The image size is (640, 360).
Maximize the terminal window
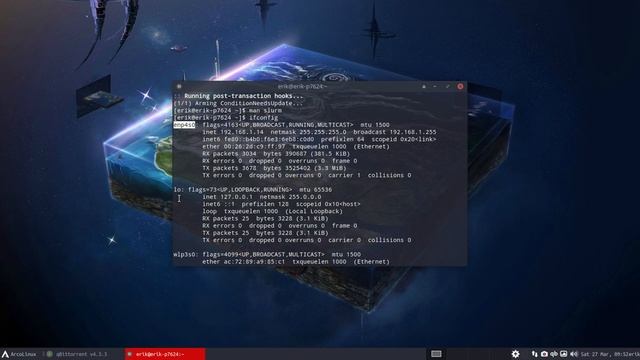click(448, 87)
